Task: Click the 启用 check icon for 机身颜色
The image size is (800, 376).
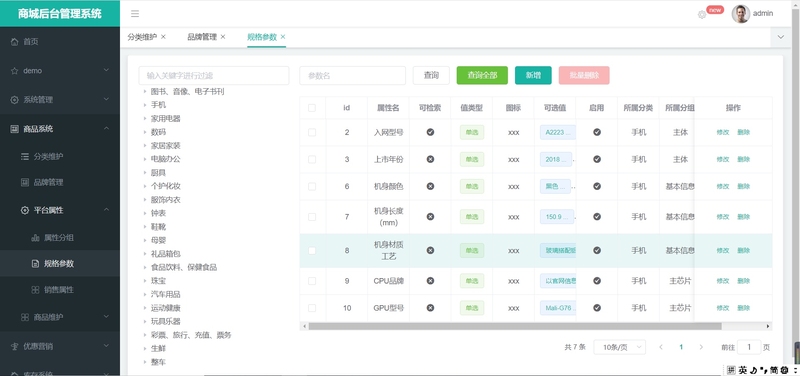Action: [597, 186]
